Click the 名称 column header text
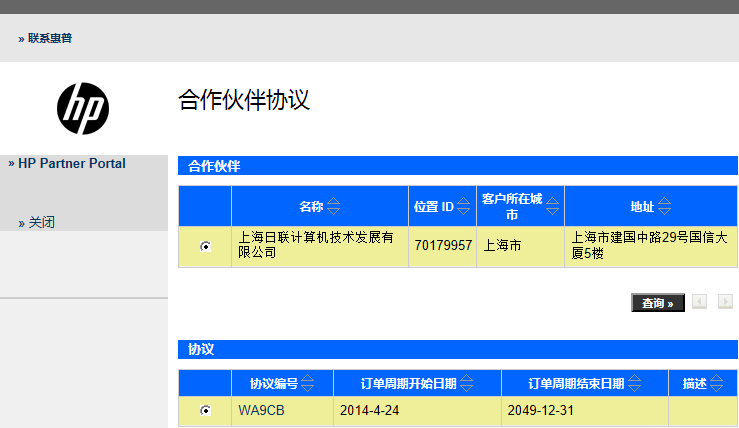Screen dimensions: 739x428 pyautogui.click(x=311, y=206)
